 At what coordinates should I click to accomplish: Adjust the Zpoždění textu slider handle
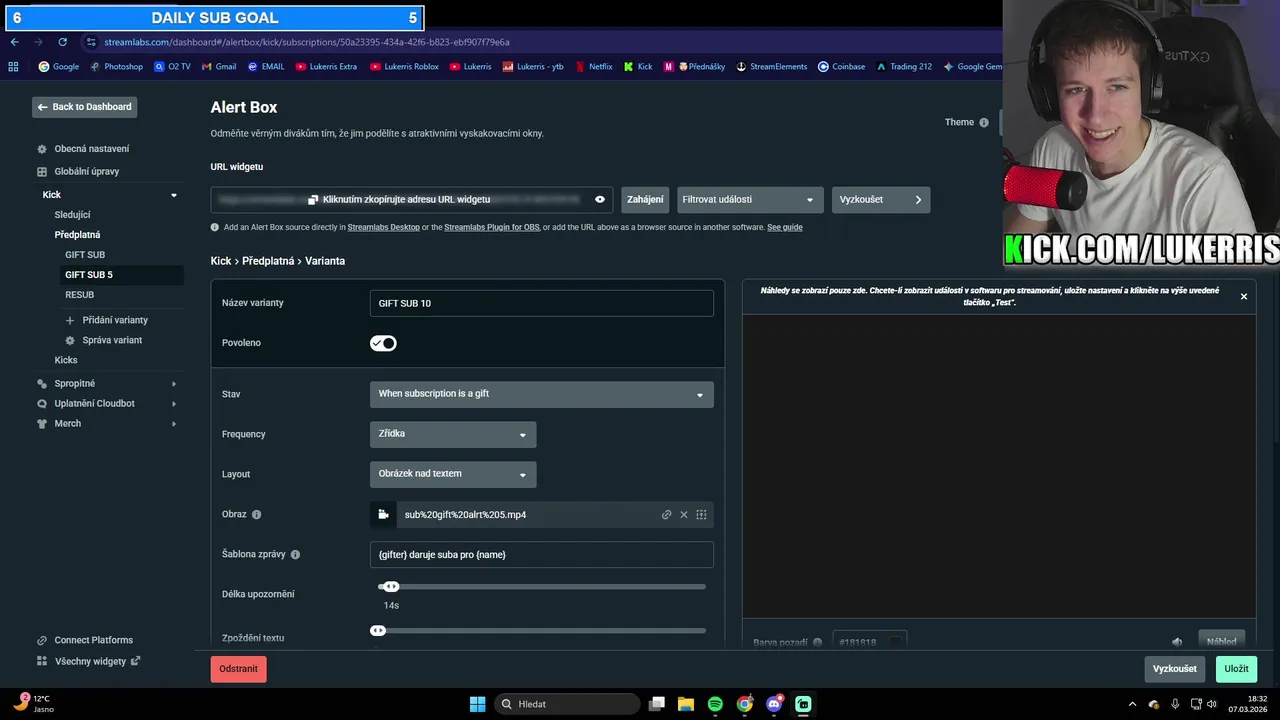click(378, 631)
